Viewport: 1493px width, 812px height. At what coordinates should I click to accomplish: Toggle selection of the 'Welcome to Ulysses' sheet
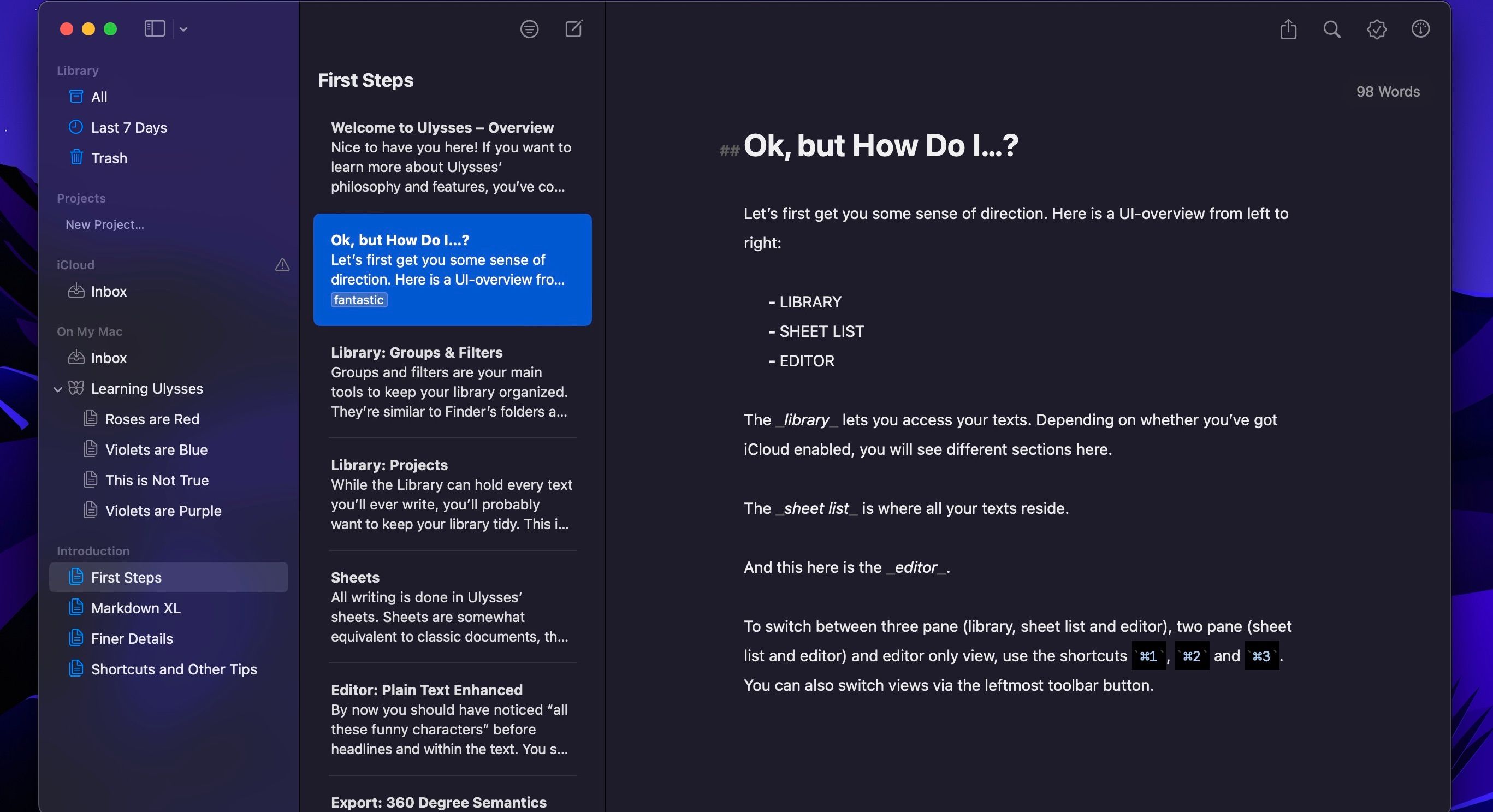click(452, 157)
